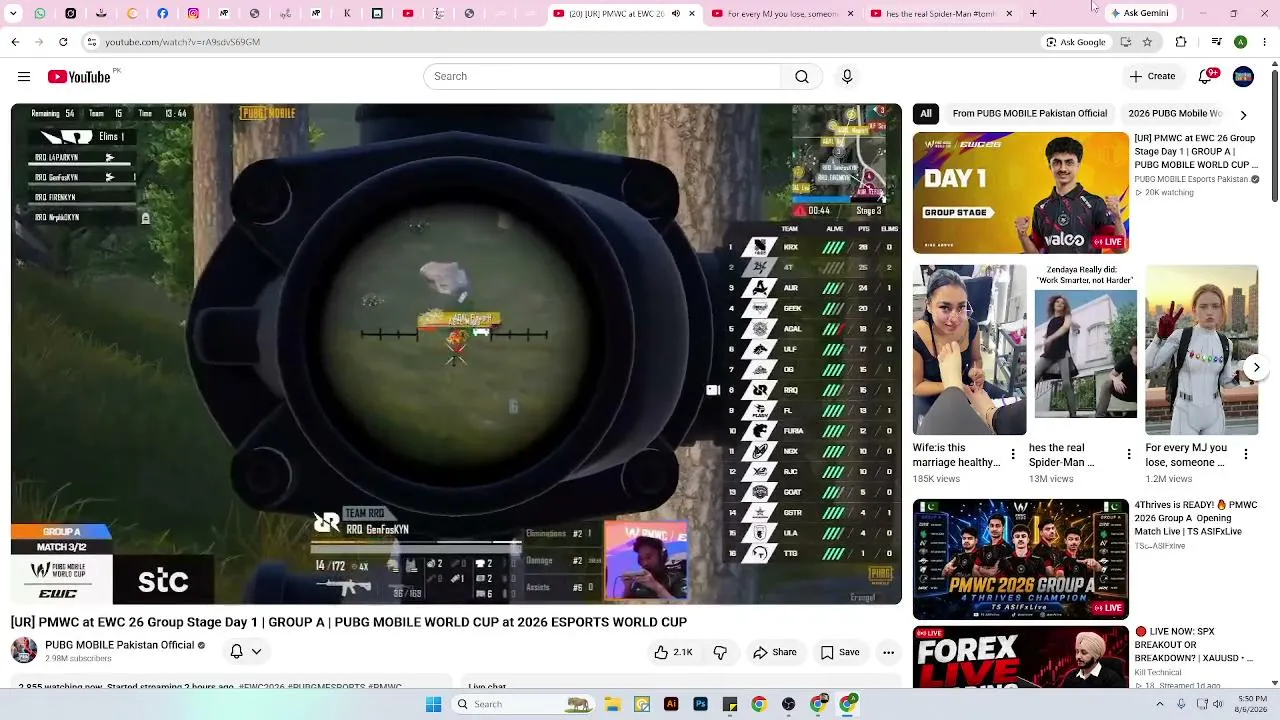
Task: Open a new browser tab
Action: (1033, 14)
